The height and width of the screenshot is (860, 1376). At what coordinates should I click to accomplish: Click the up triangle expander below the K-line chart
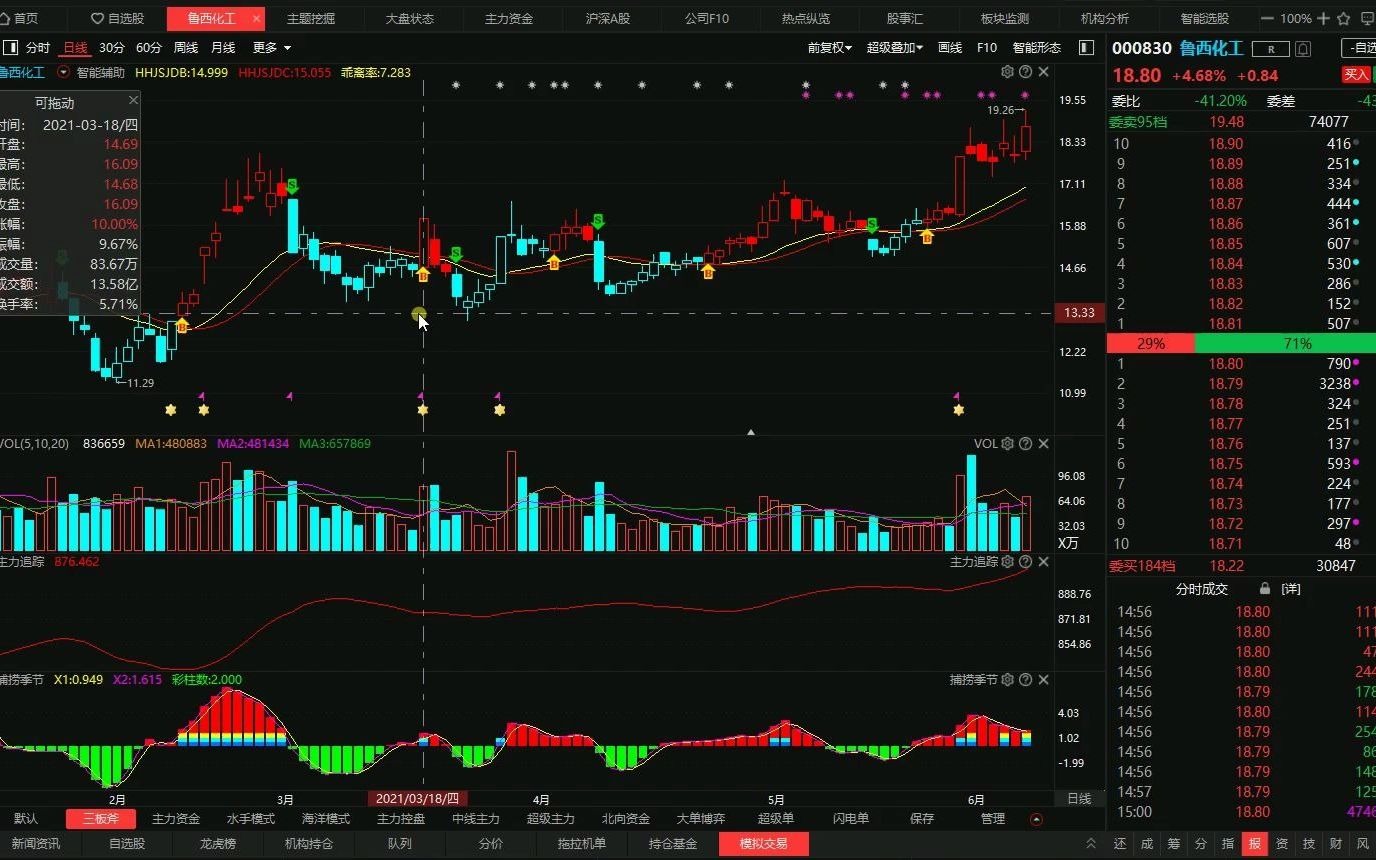click(x=751, y=432)
